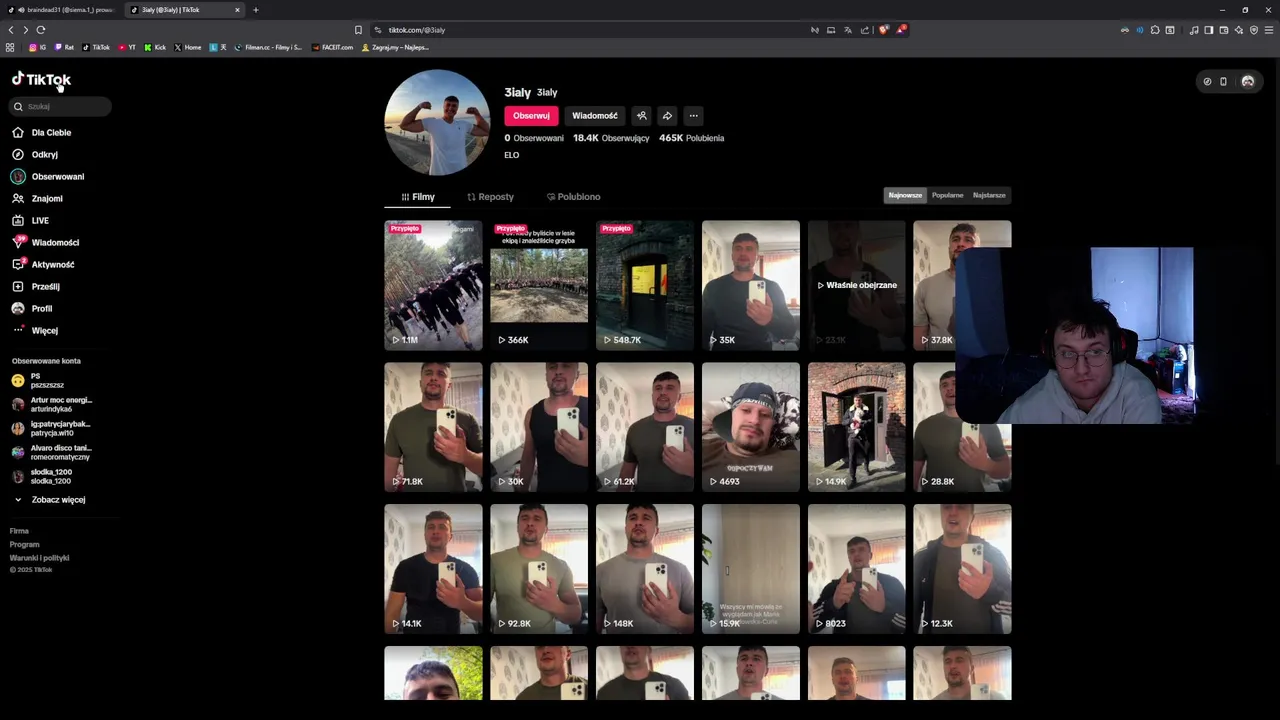This screenshot has height=720, width=1280.
Task: Click the Program footer link
Action: click(x=24, y=545)
